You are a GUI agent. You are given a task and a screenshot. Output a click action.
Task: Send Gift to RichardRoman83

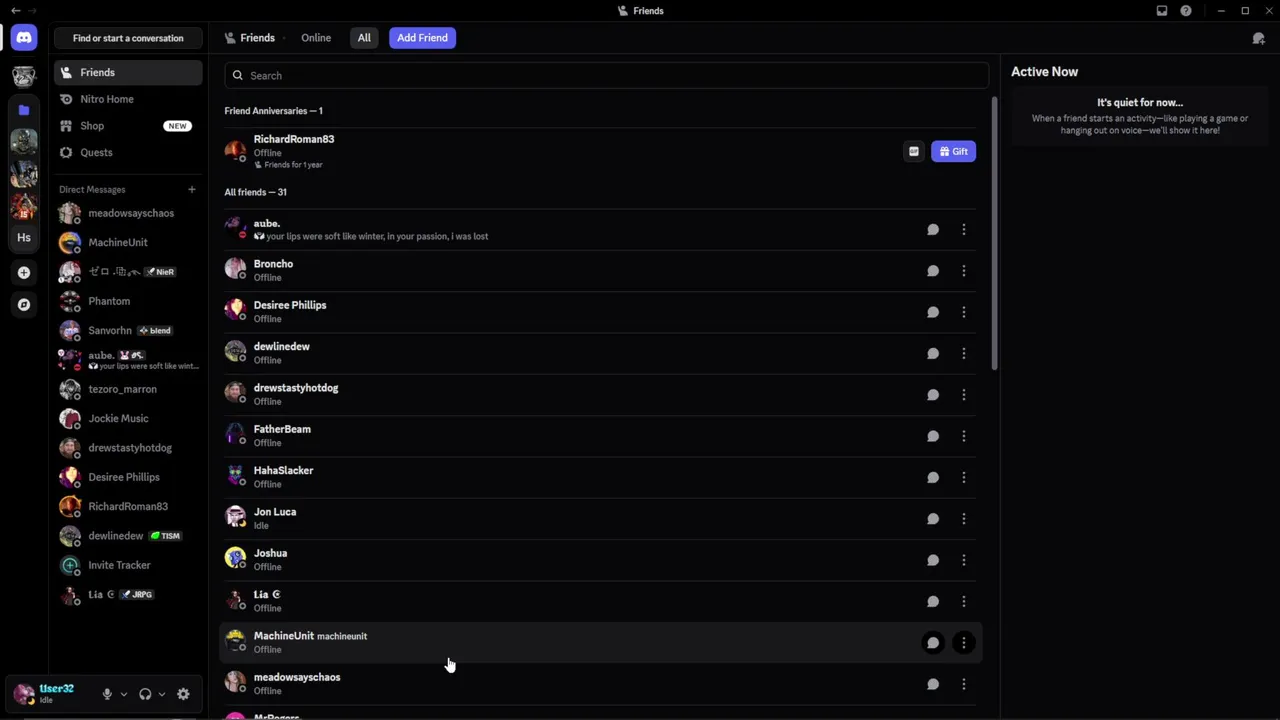953,151
